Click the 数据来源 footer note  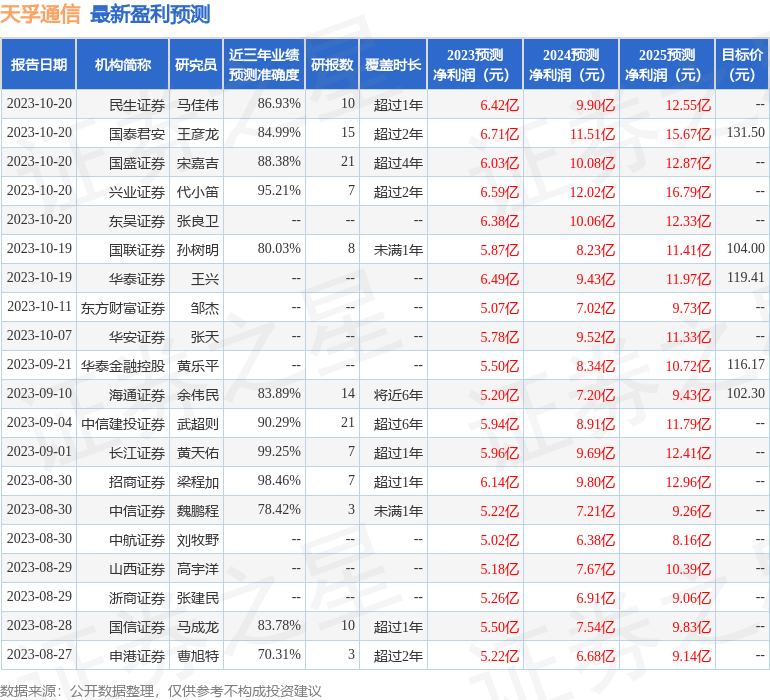pyautogui.click(x=161, y=691)
